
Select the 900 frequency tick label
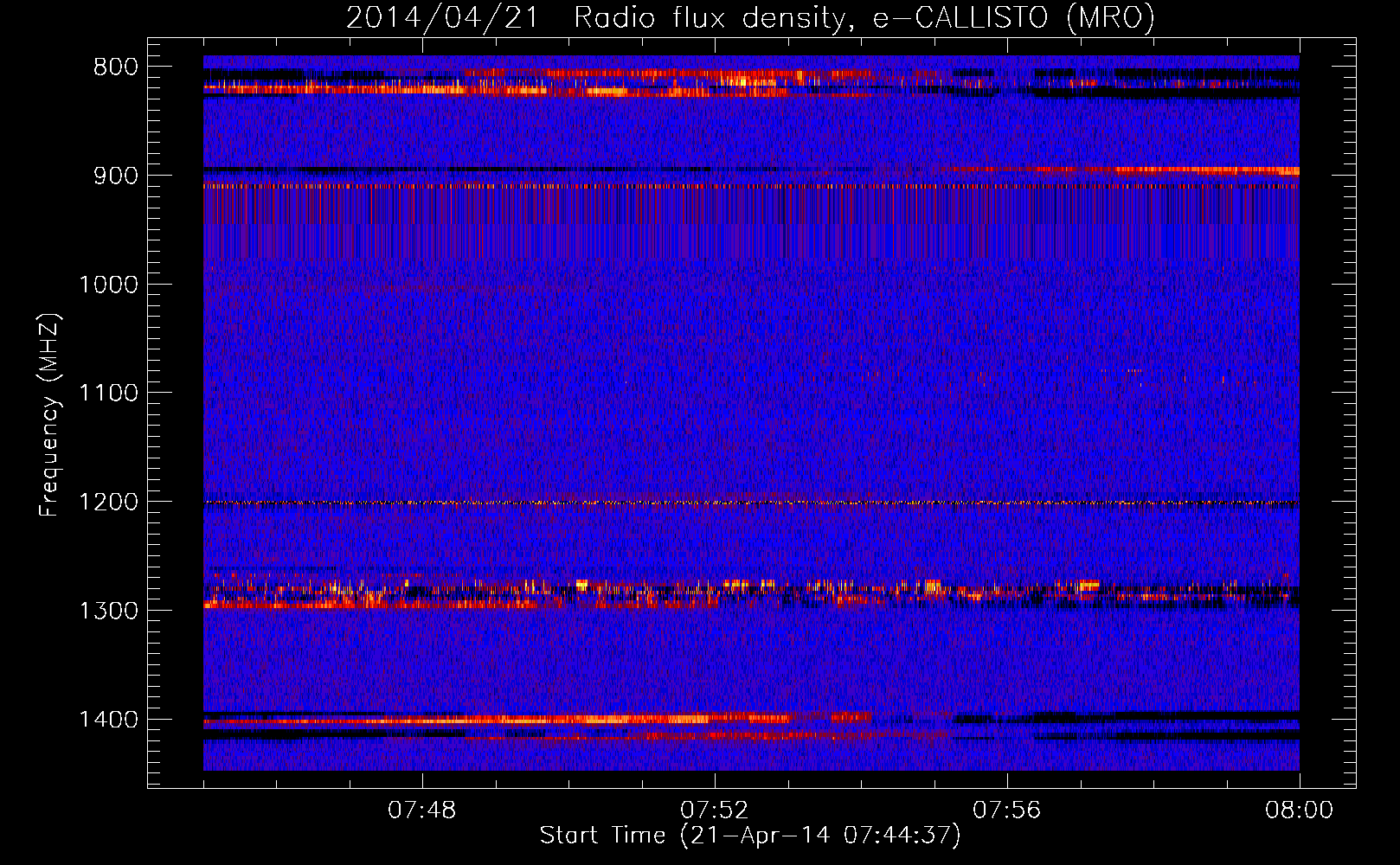coord(116,176)
